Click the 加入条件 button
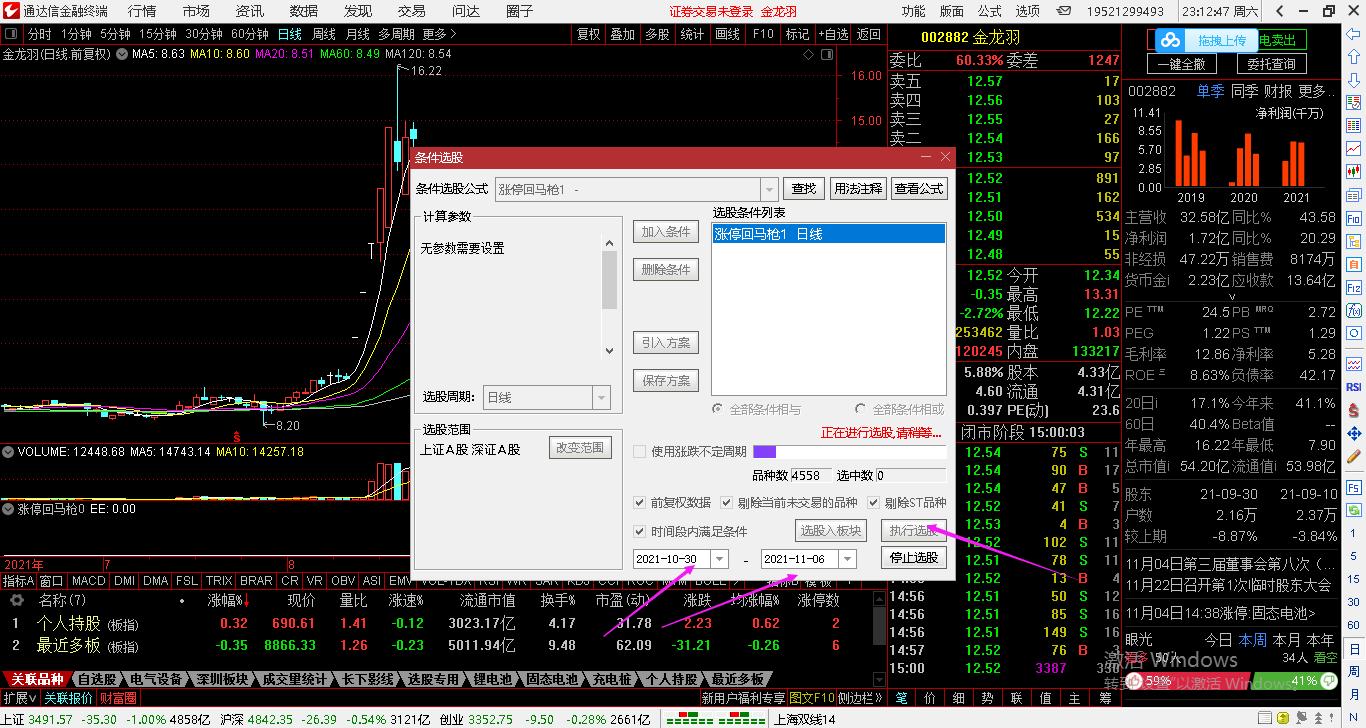Viewport: 1366px width, 728px height. point(665,231)
